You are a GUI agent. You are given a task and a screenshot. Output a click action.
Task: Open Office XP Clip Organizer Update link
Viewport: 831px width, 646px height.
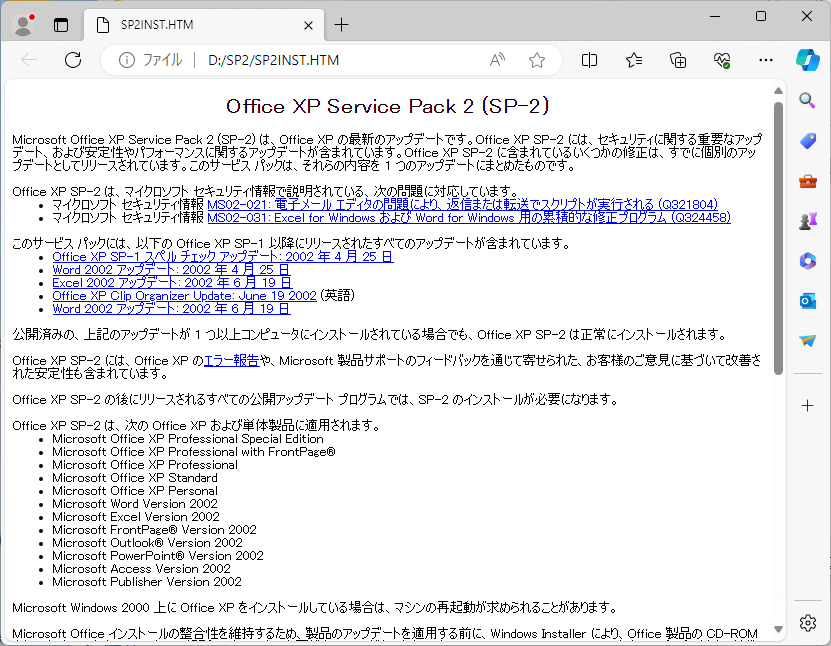tap(184, 296)
